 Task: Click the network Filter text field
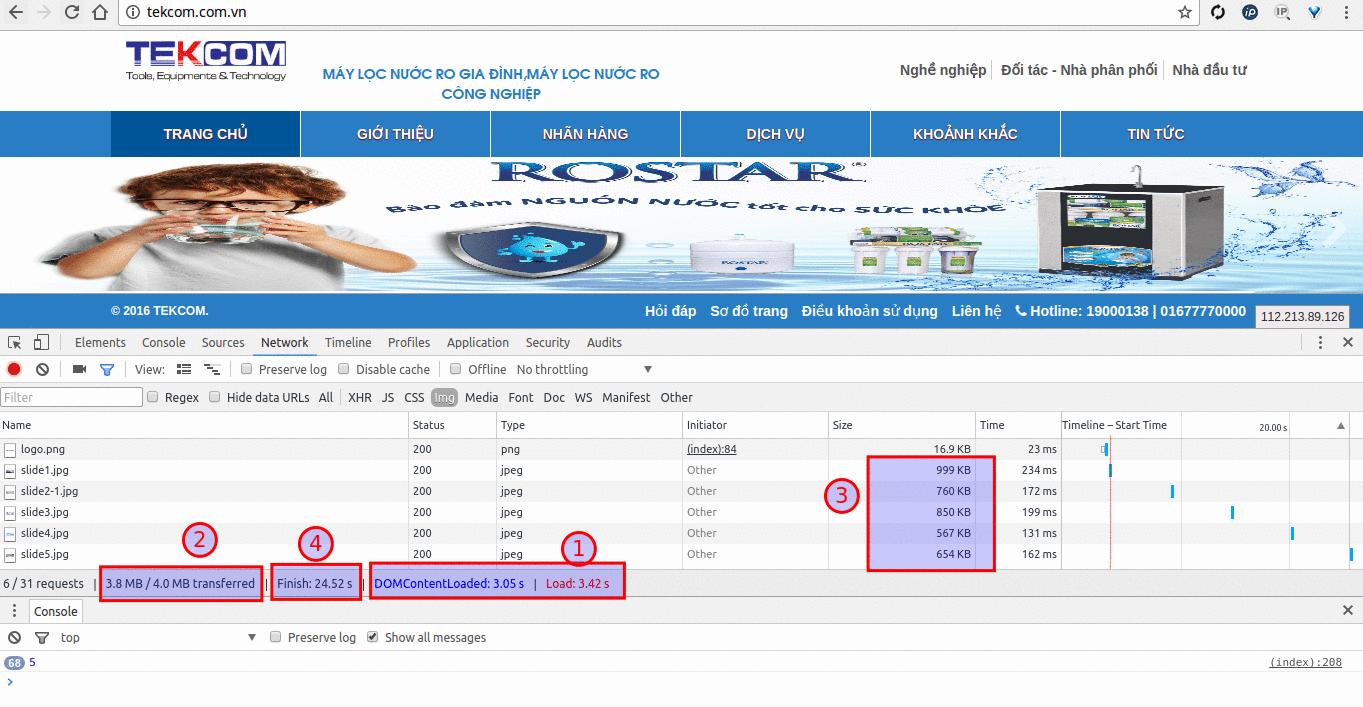[71, 397]
